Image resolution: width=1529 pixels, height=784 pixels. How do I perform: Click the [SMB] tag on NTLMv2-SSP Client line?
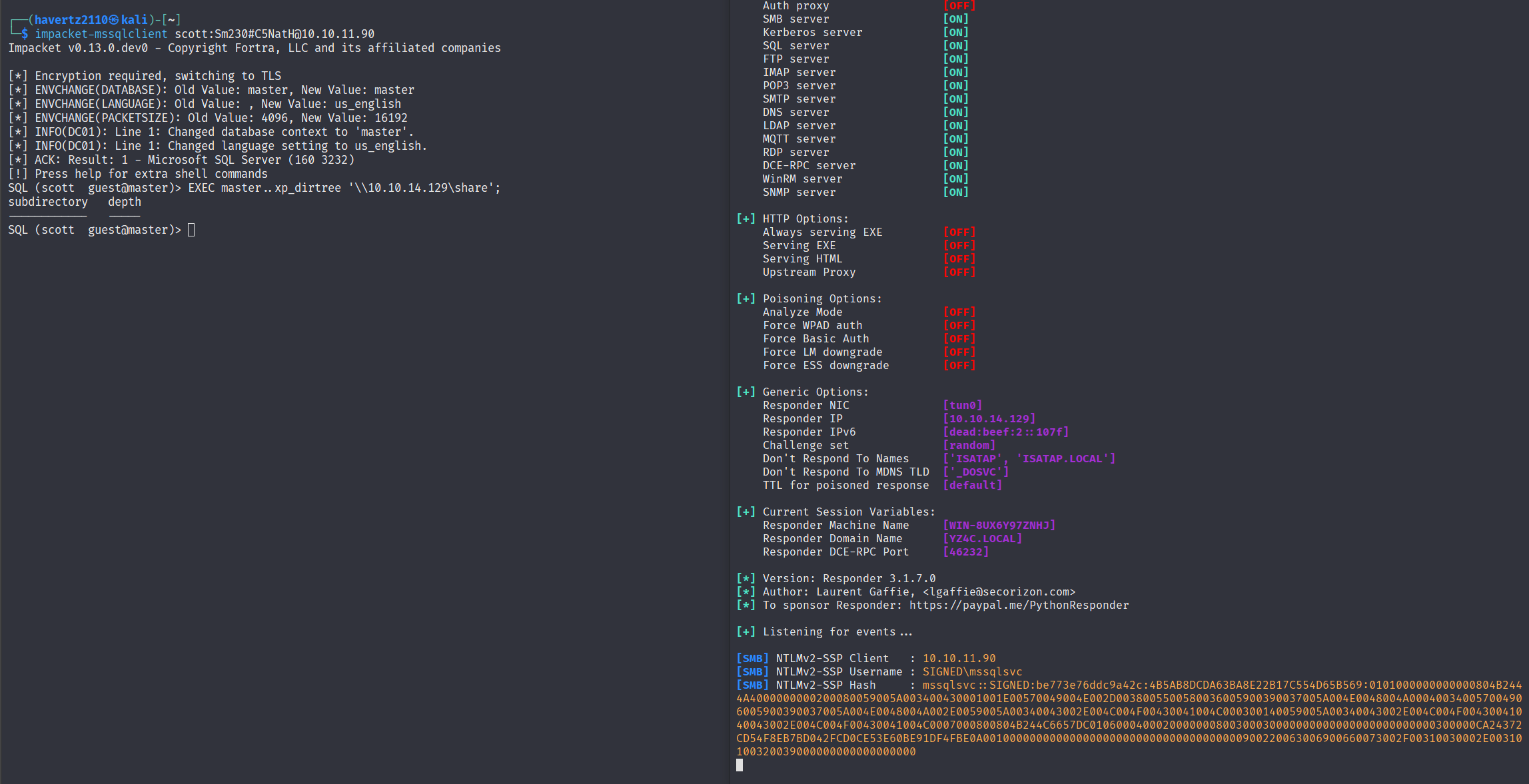coord(752,659)
